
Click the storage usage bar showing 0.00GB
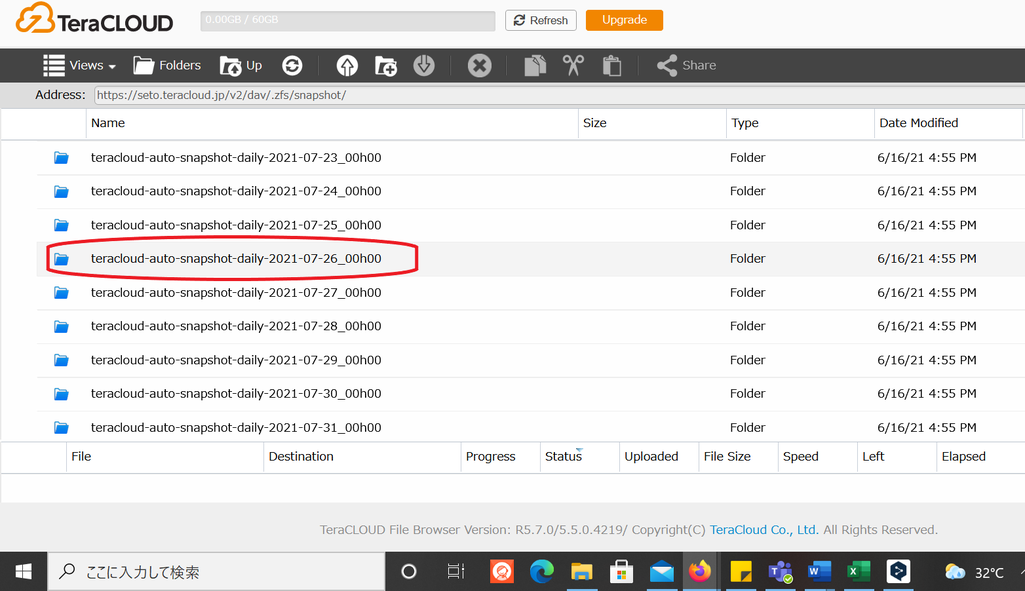pyautogui.click(x=346, y=20)
